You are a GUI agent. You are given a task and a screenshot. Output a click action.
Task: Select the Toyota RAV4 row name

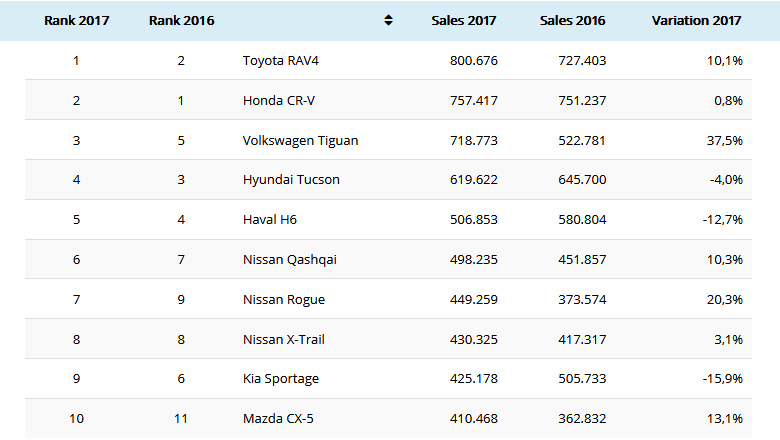[x=281, y=61]
